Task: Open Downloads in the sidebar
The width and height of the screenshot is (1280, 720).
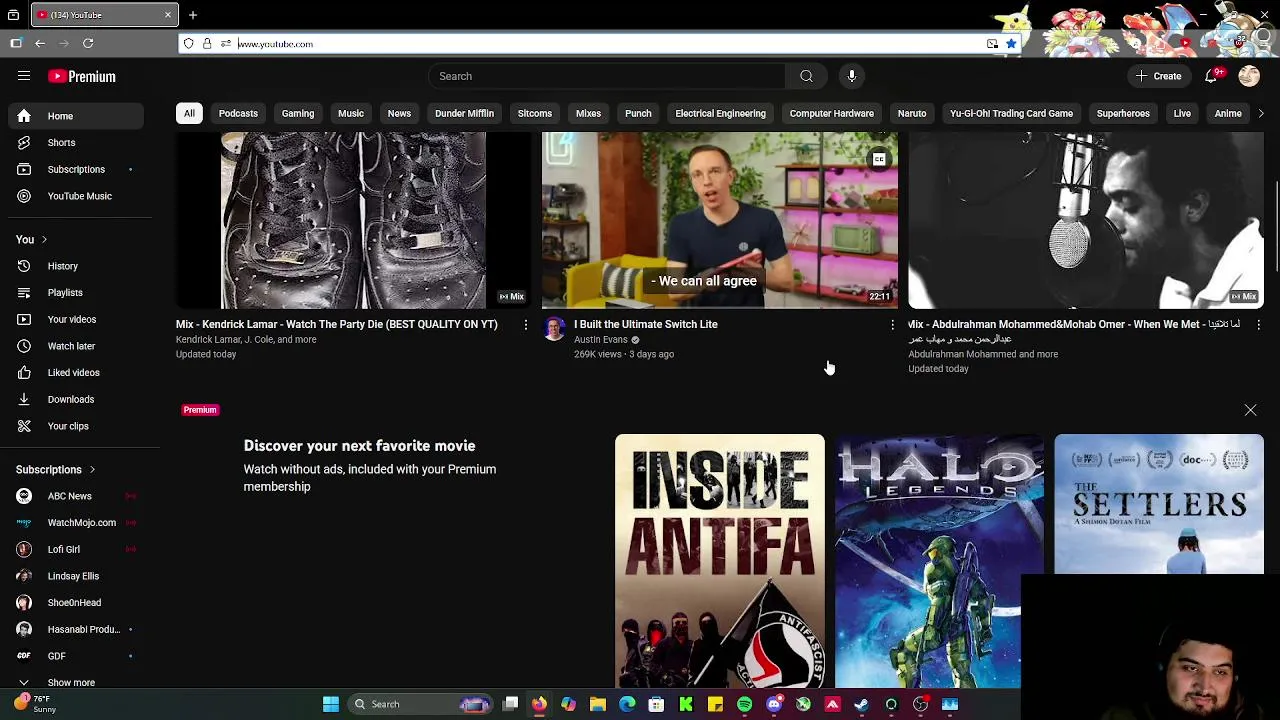Action: coord(76,399)
